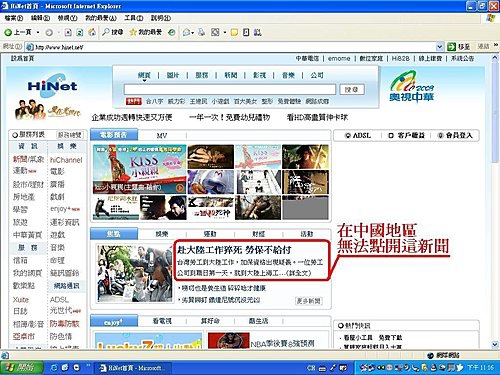Viewport: 500px width, 375px height.
Task: Click the page scrollbar up arrow
Action: pyautogui.click(x=495, y=58)
